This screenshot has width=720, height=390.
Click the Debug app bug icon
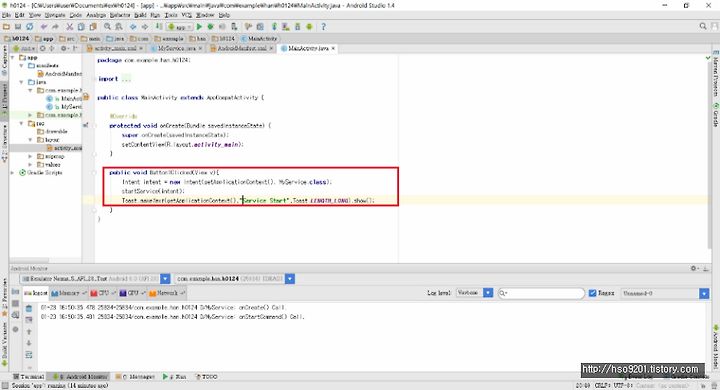pyautogui.click(x=211, y=27)
